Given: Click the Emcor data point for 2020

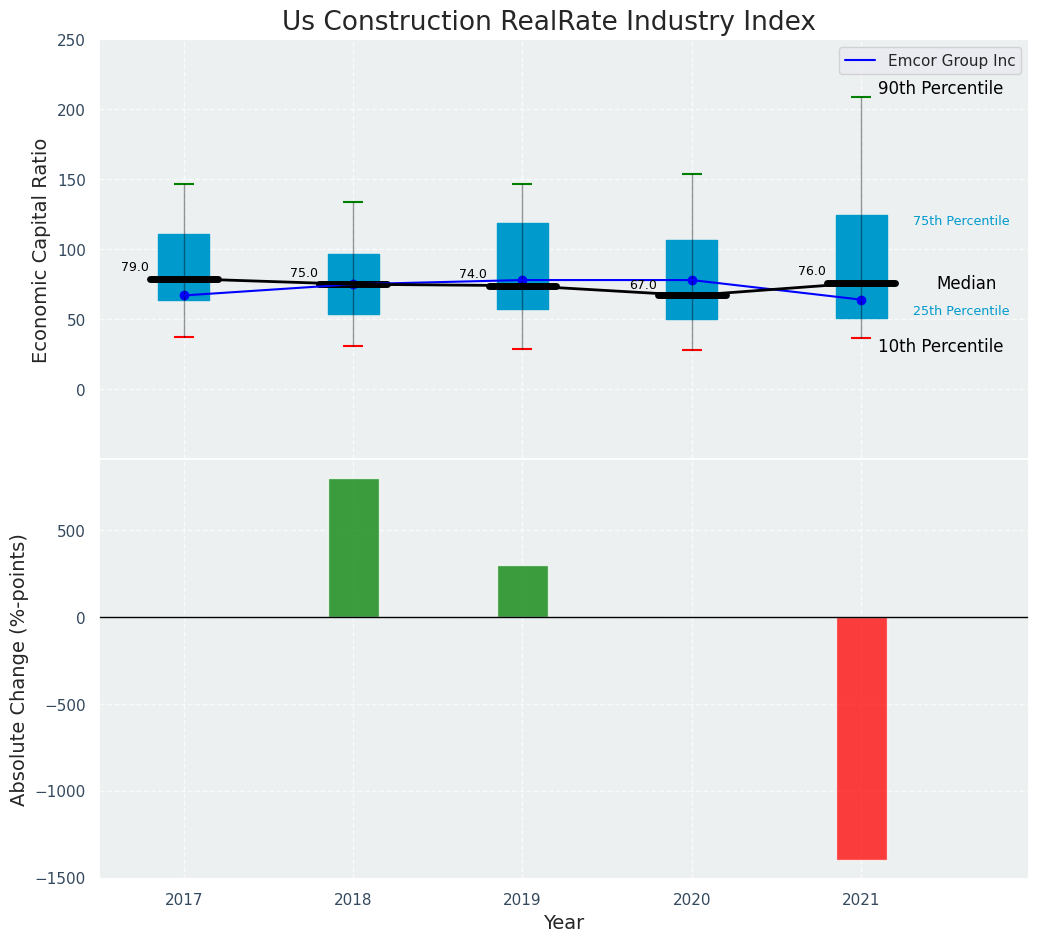Looking at the screenshot, I should click(692, 280).
